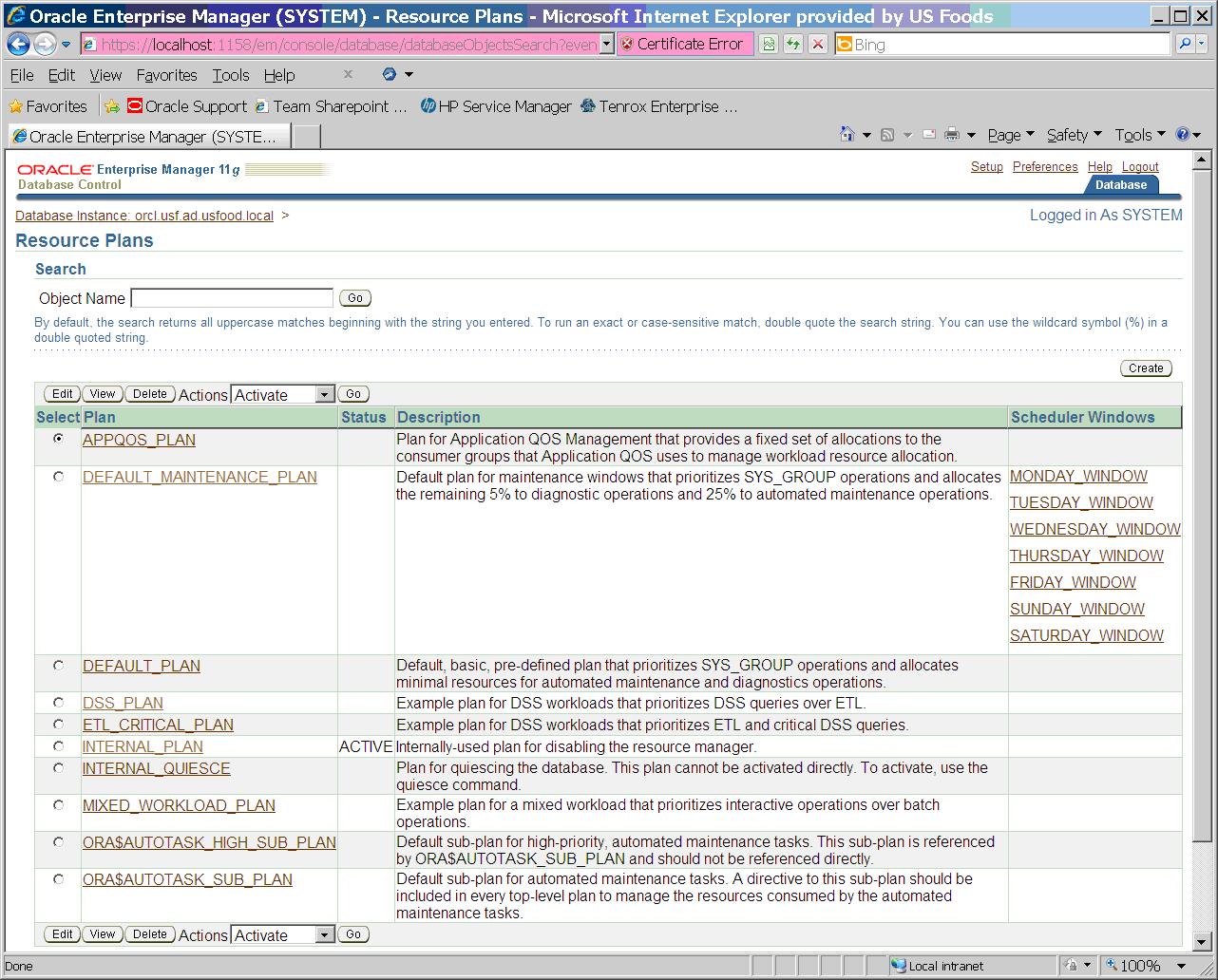Click the Certificate Error shield indicator
Viewport: 1218px width, 980px height.
684,45
